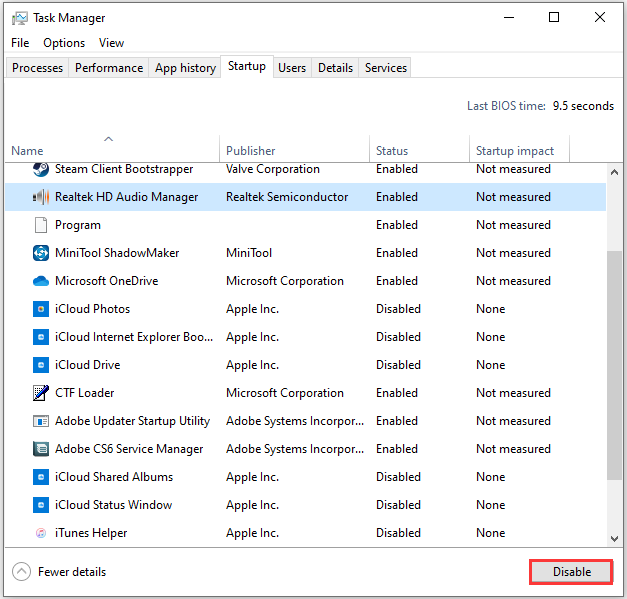Open the File menu

click(x=20, y=43)
